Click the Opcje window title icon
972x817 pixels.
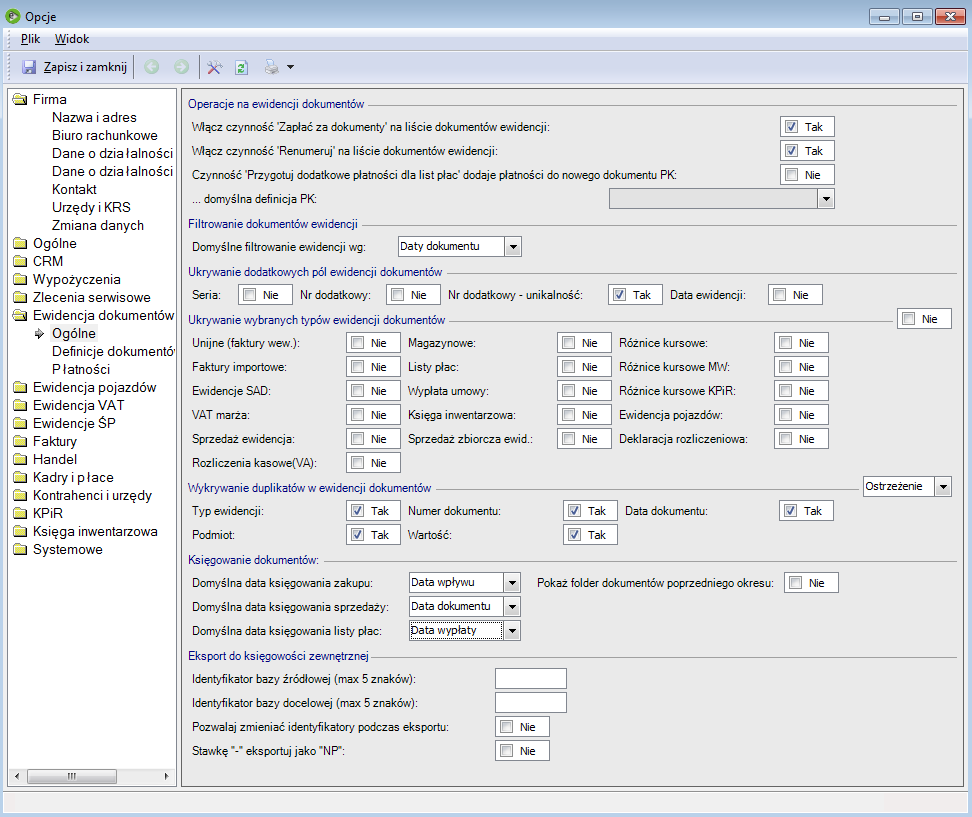12,16
